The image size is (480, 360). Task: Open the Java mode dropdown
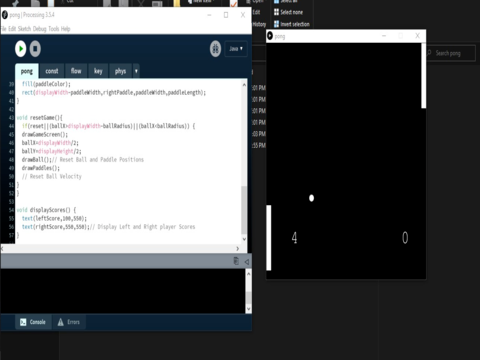coord(236,49)
